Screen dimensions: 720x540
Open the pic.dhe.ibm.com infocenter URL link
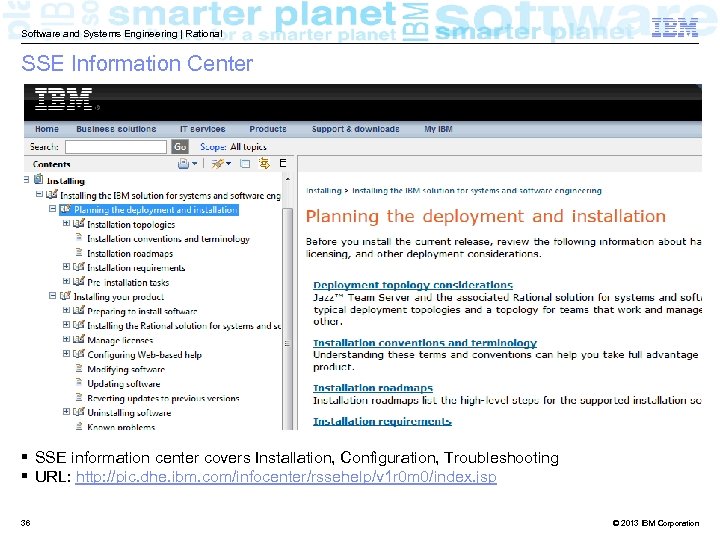pyautogui.click(x=286, y=477)
